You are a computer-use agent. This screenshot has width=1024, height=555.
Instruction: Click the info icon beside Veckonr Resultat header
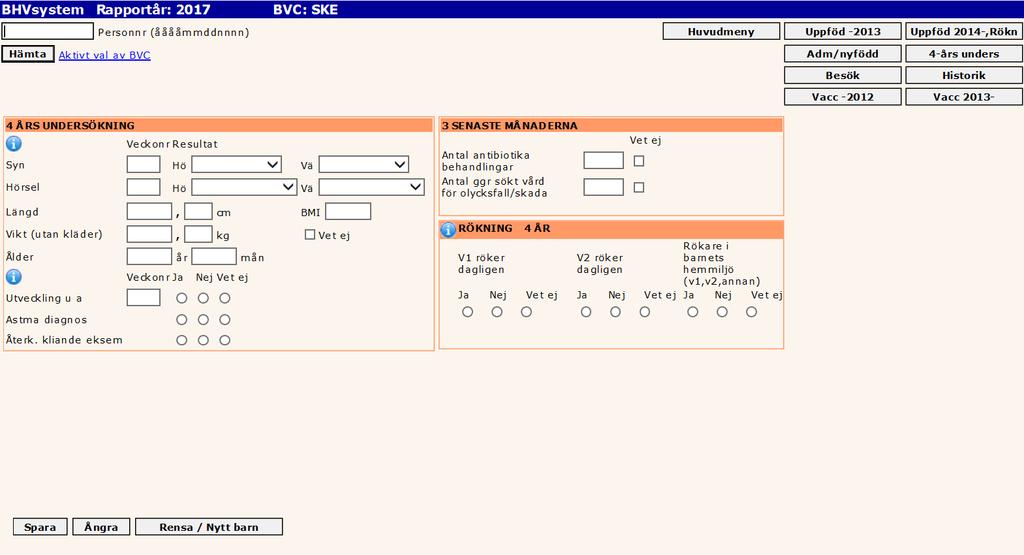point(14,144)
